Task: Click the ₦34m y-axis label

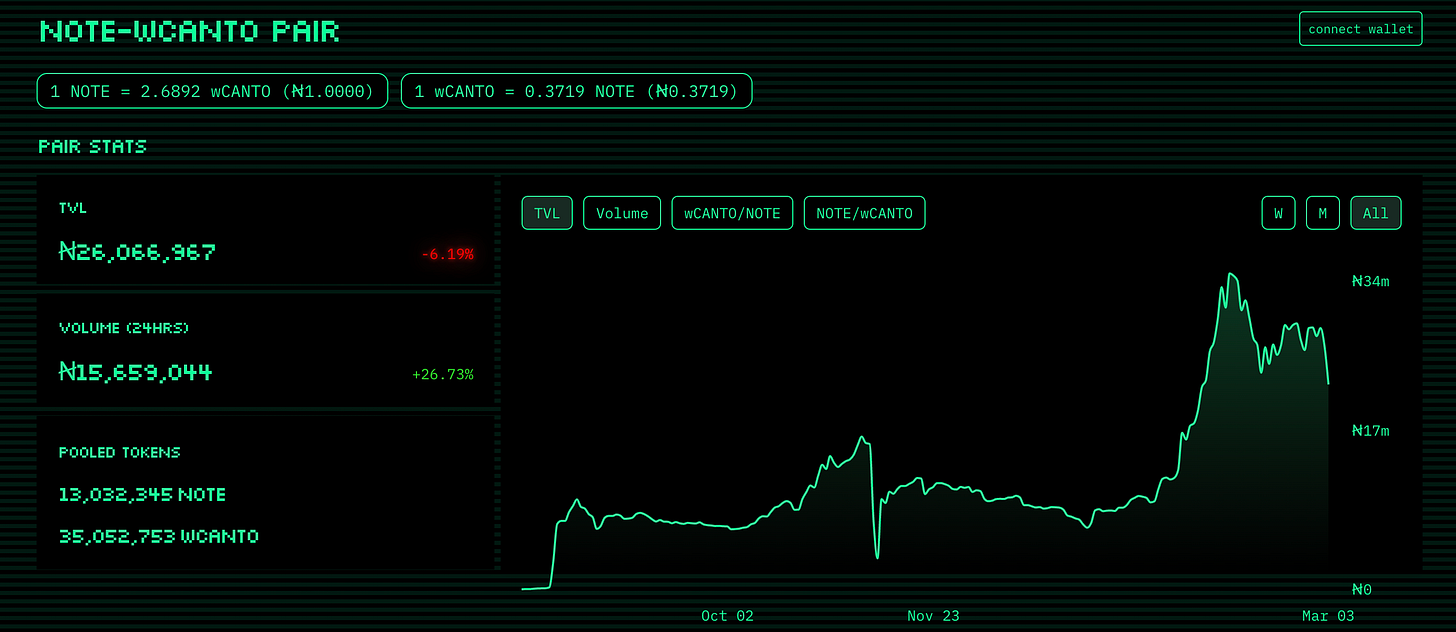Action: (1370, 281)
